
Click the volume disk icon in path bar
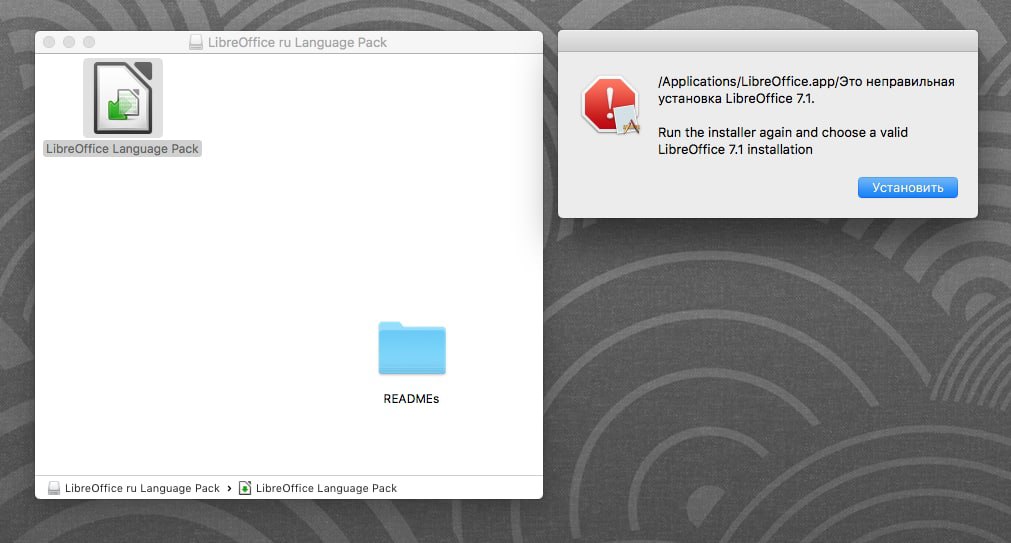(54, 488)
